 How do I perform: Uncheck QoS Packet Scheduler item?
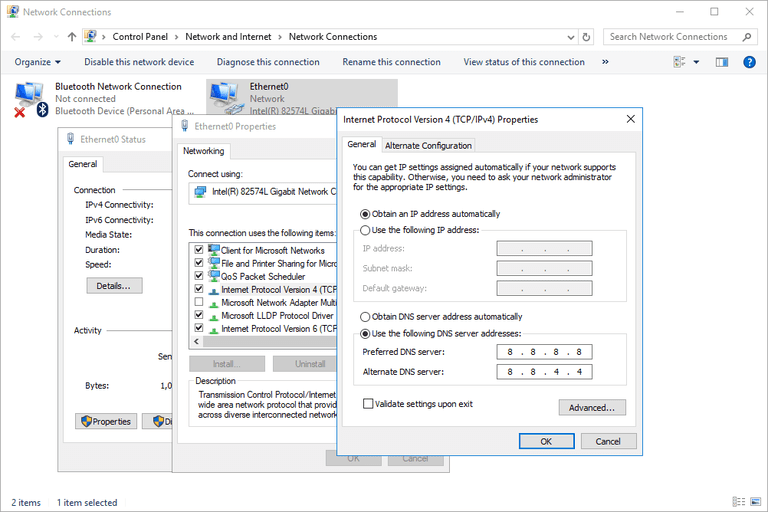[x=199, y=276]
